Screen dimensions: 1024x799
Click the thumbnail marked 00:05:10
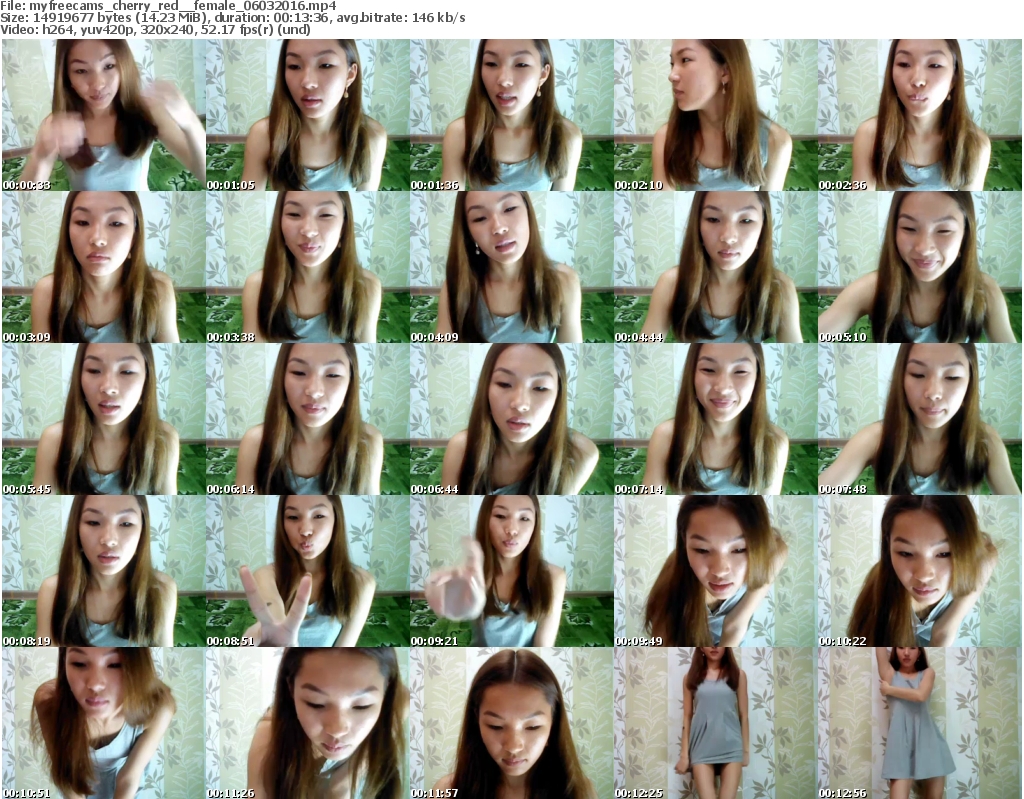click(x=919, y=267)
